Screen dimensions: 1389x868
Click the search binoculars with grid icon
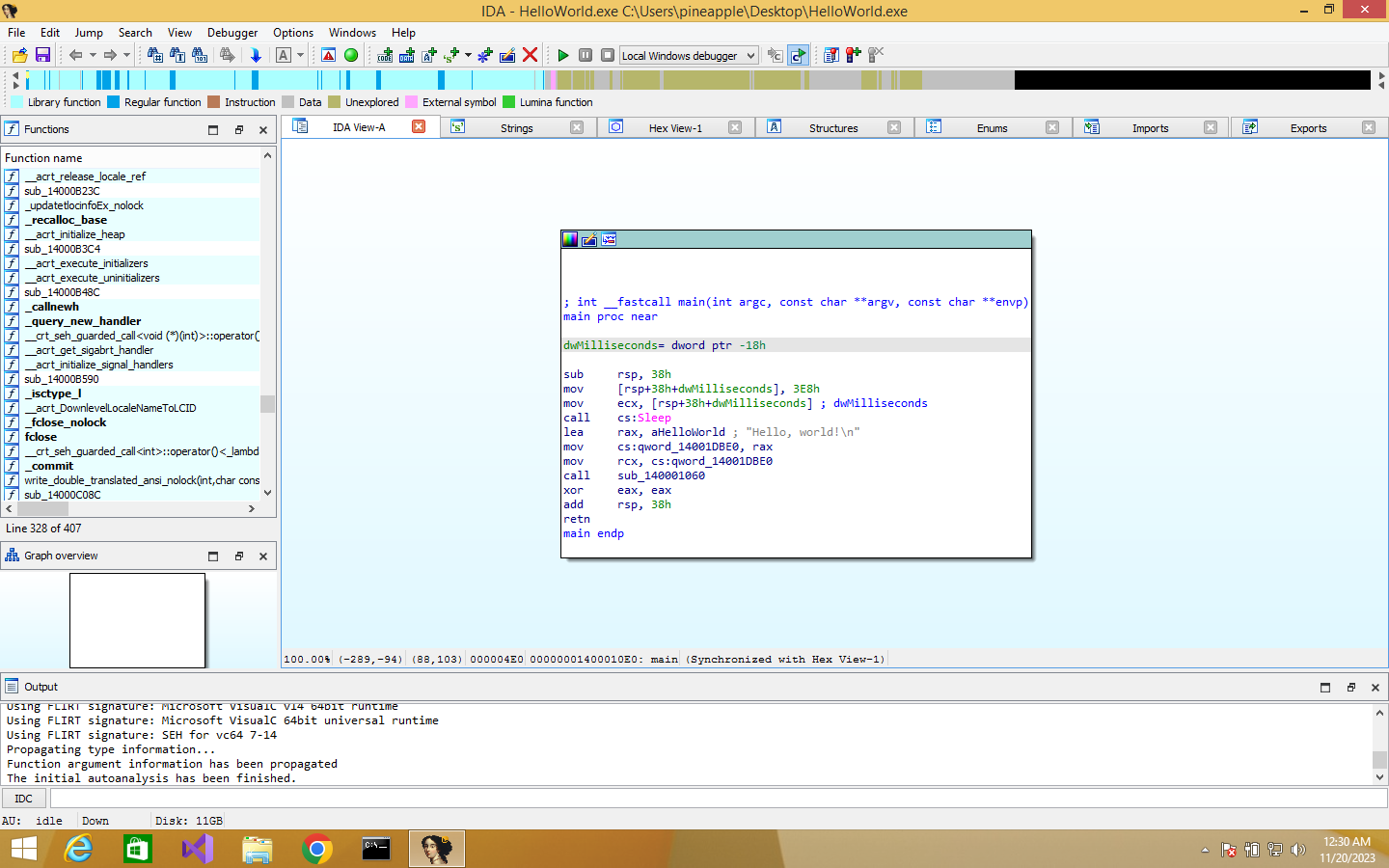[x=155, y=55]
